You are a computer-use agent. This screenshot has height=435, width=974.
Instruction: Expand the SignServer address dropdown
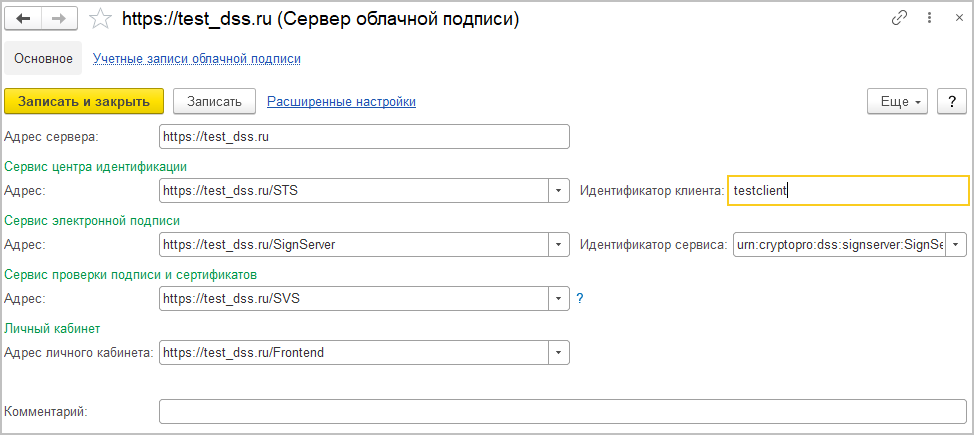[x=558, y=244]
